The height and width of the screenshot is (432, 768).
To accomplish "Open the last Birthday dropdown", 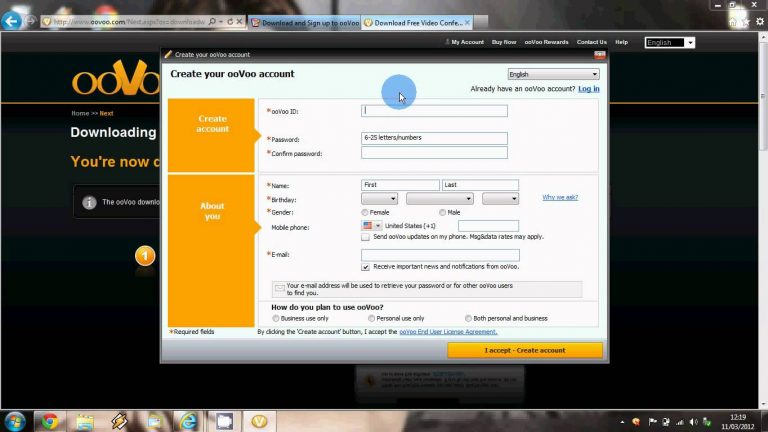I will (x=500, y=198).
